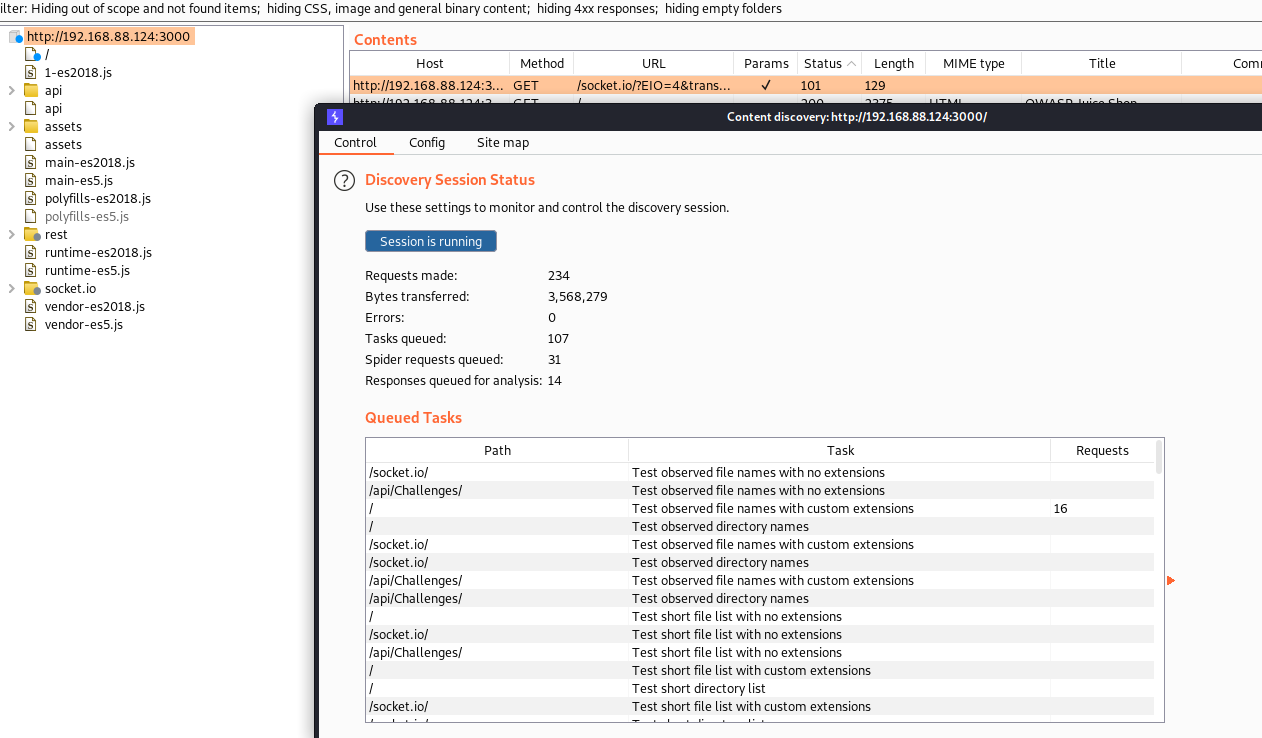Select the rest folder icon in site tree

coord(31,235)
